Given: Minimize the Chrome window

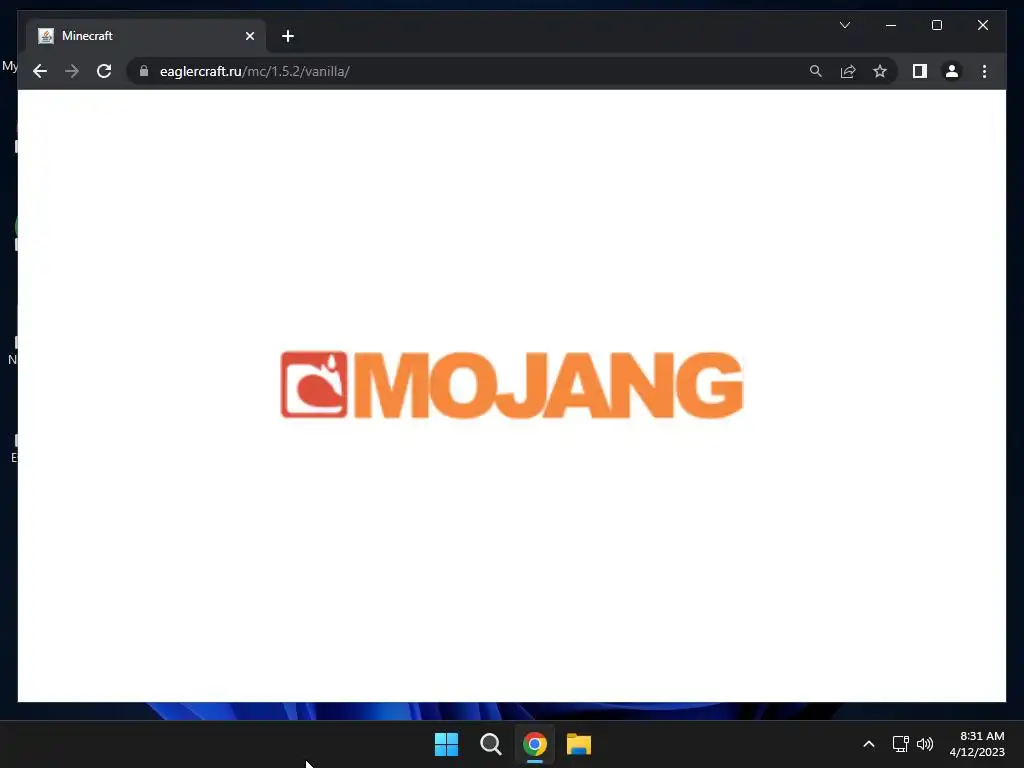Looking at the screenshot, I should click(891, 25).
